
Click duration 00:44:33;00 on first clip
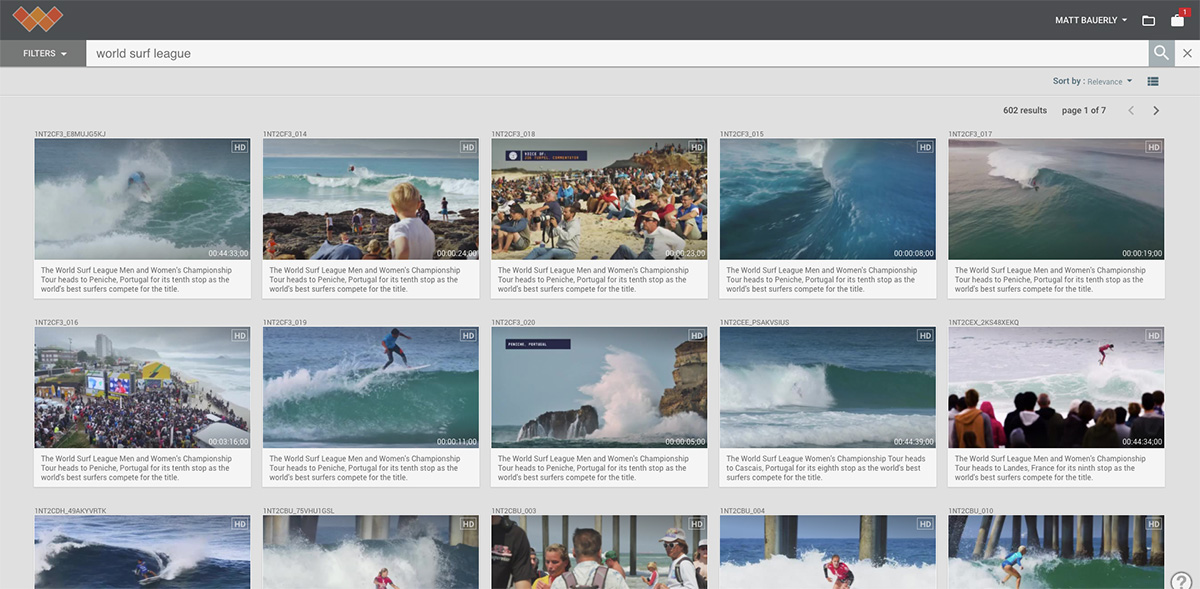coord(228,253)
